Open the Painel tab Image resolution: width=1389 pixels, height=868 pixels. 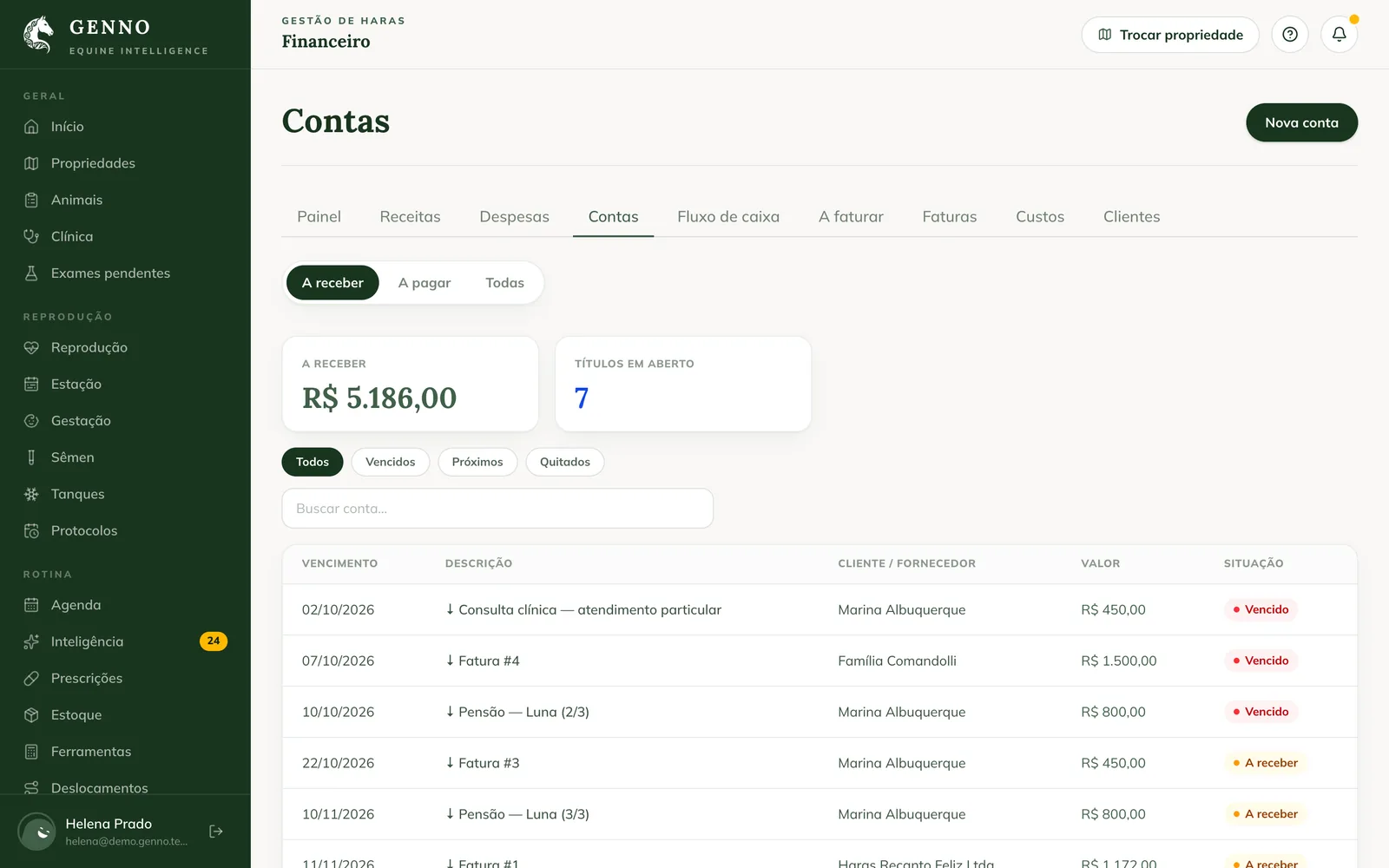click(319, 217)
